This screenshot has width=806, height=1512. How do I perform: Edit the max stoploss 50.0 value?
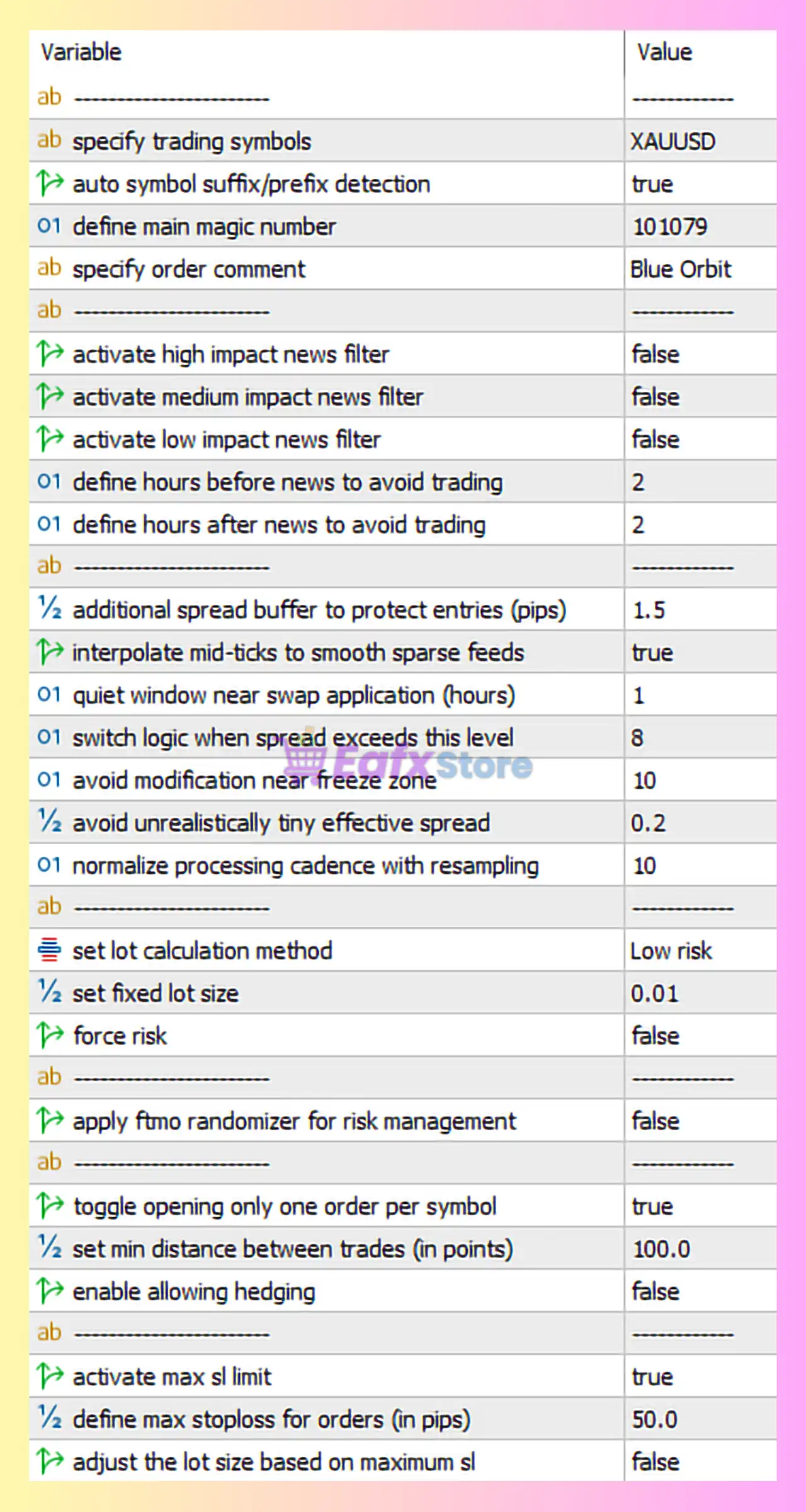point(655,1420)
